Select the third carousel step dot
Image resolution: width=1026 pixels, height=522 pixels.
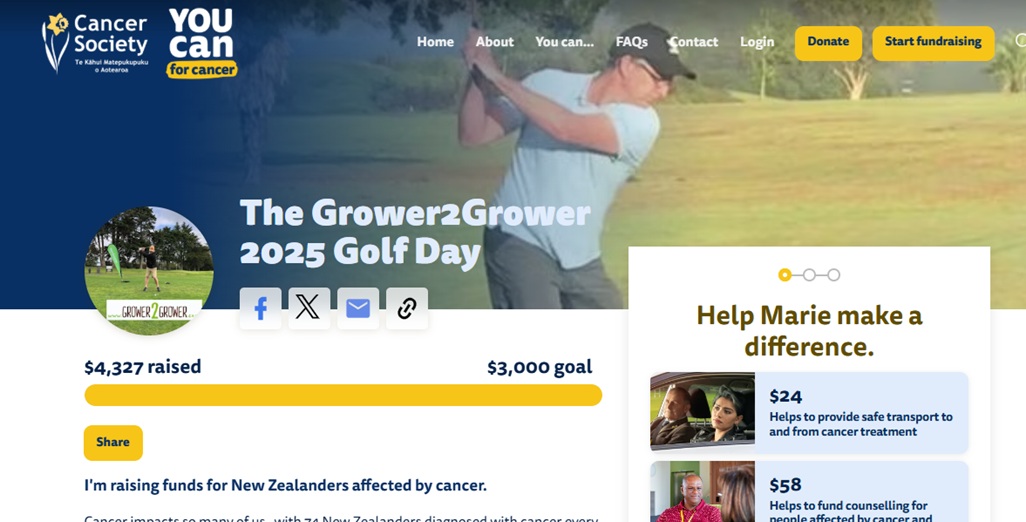[834, 275]
